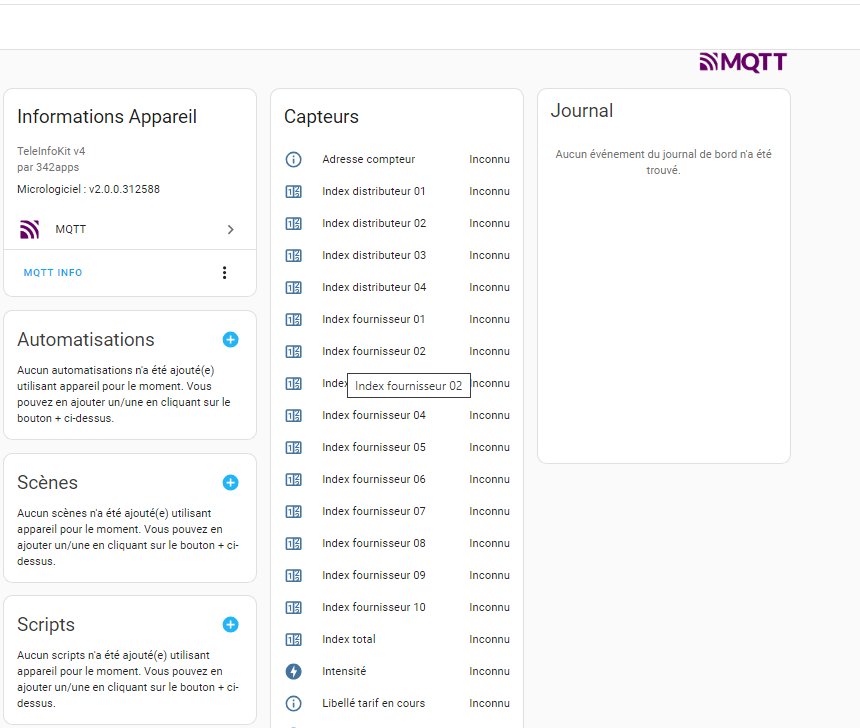Click the Index fournisseur 10 counter icon
This screenshot has width=860, height=728.
[x=294, y=607]
